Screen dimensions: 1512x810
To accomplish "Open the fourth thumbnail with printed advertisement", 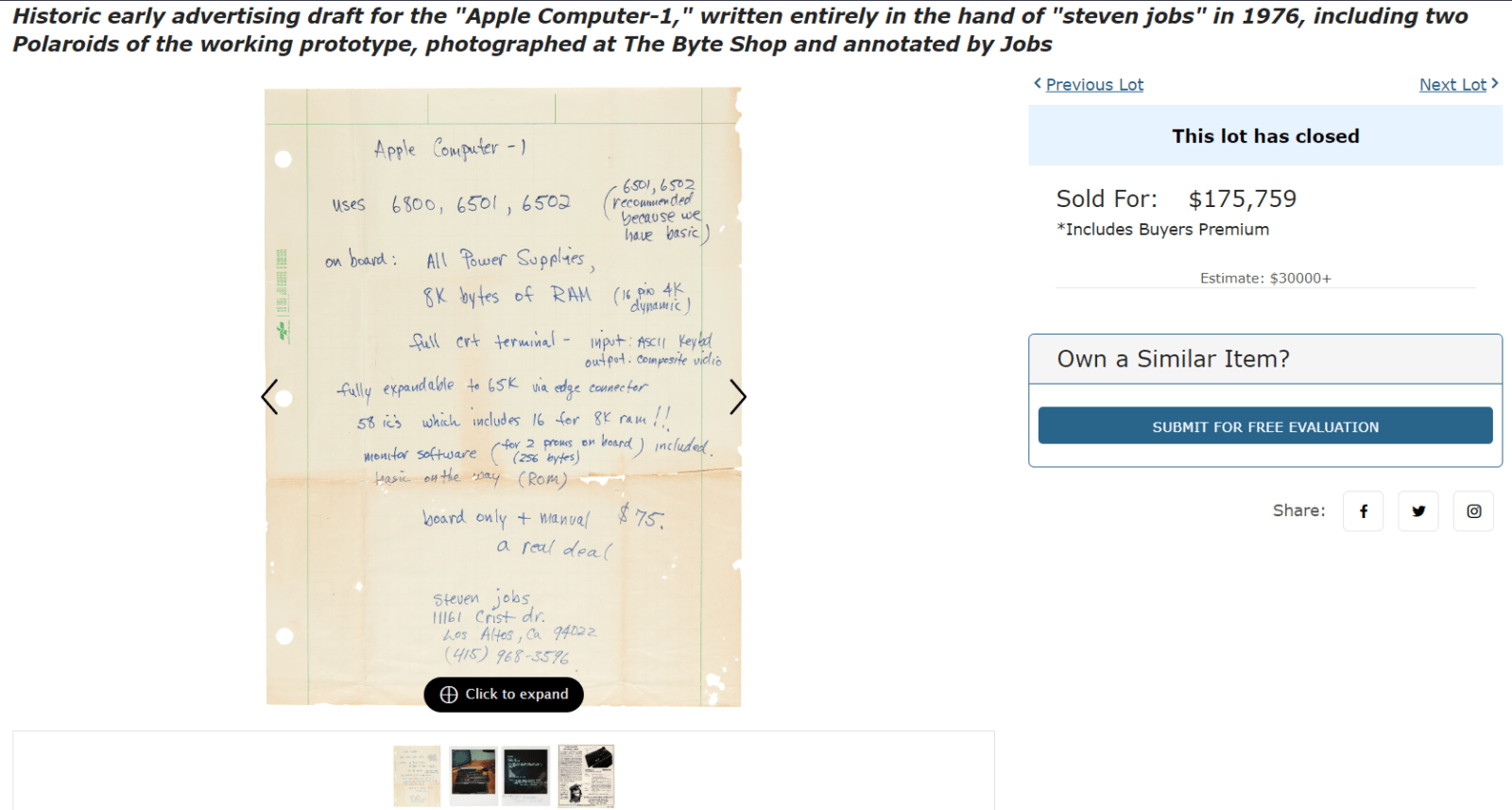I will [x=586, y=776].
